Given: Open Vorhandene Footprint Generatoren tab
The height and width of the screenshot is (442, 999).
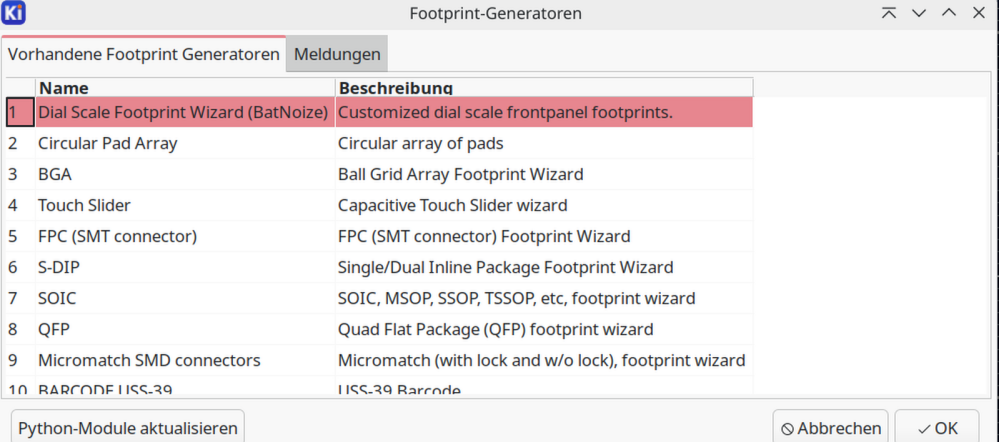Looking at the screenshot, I should (x=144, y=54).
